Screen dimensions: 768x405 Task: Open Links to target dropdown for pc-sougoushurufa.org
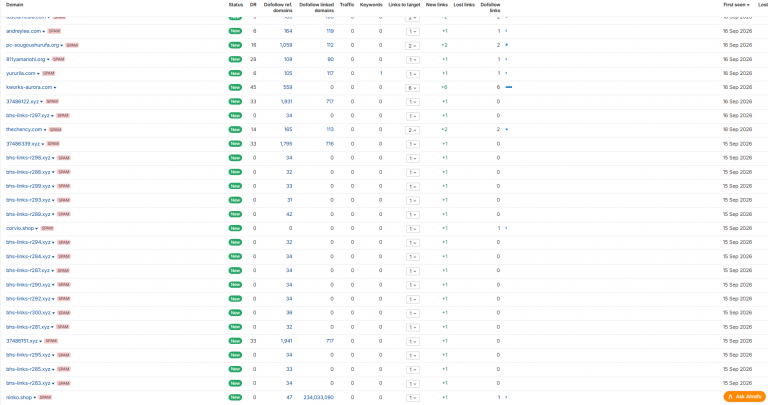click(412, 46)
